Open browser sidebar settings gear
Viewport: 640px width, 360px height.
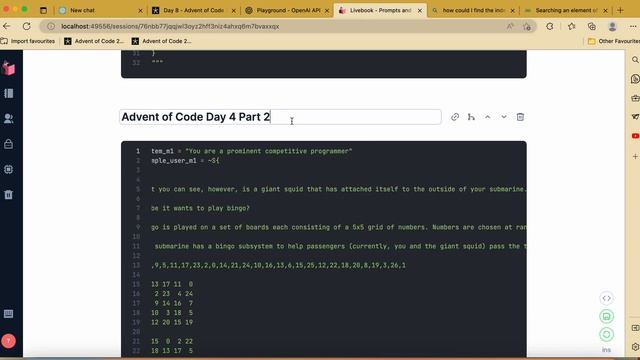click(x=635, y=347)
